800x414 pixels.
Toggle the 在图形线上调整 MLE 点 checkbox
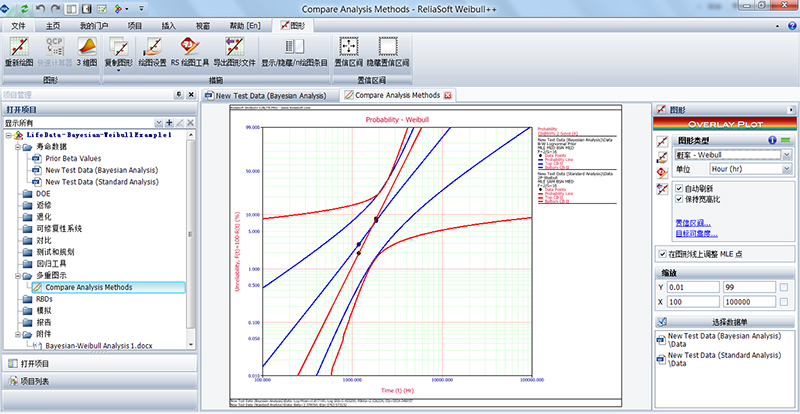(662, 253)
